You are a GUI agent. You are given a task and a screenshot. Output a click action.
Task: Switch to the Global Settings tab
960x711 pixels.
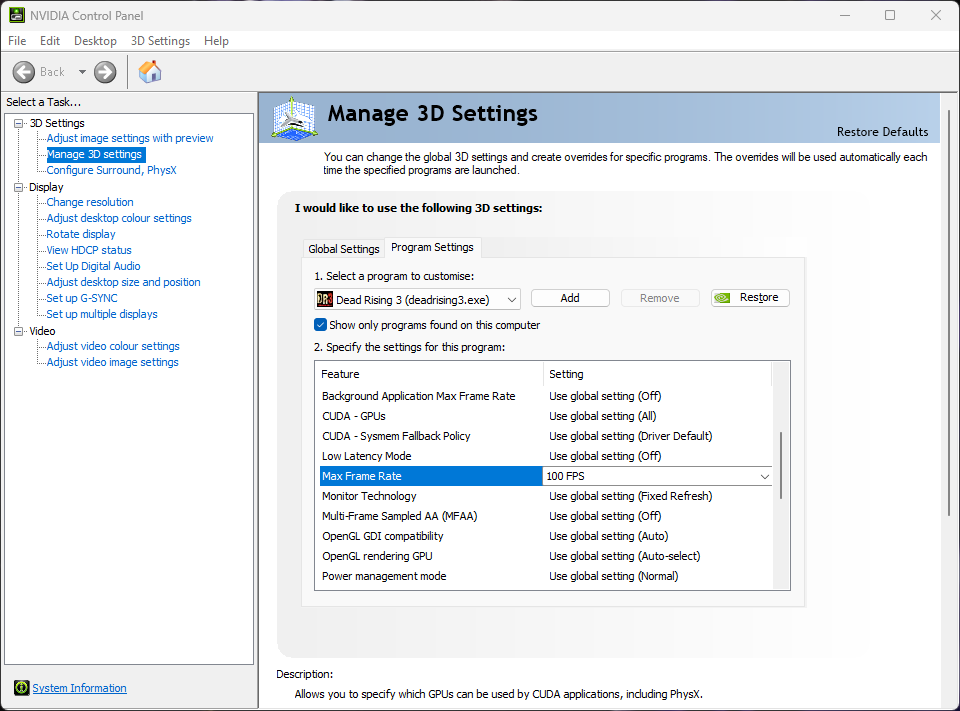pos(344,249)
